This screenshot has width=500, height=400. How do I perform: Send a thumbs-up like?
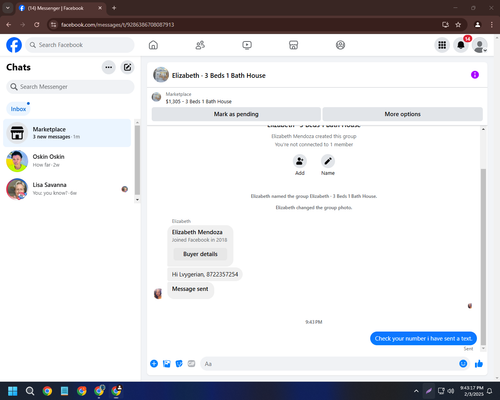pyautogui.click(x=479, y=364)
